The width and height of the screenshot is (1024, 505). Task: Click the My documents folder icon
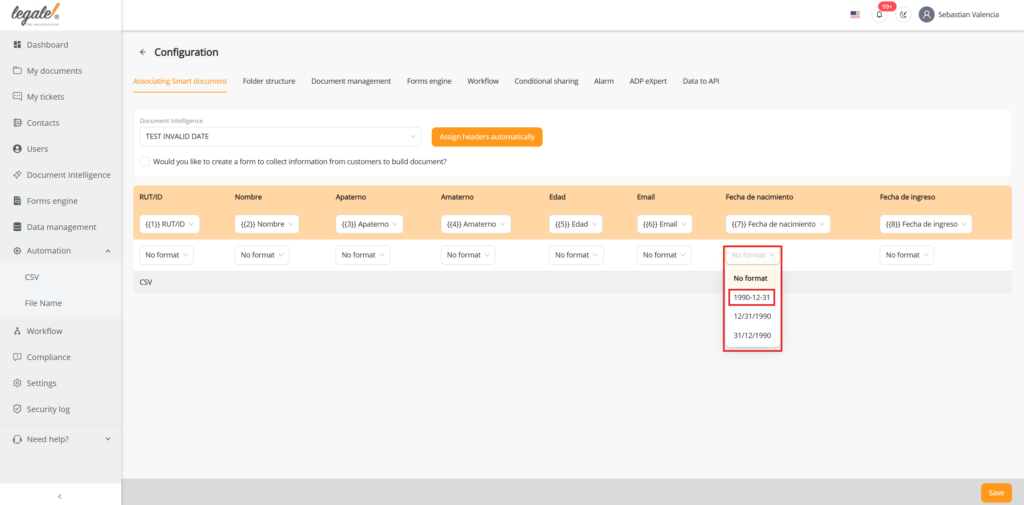point(18,71)
